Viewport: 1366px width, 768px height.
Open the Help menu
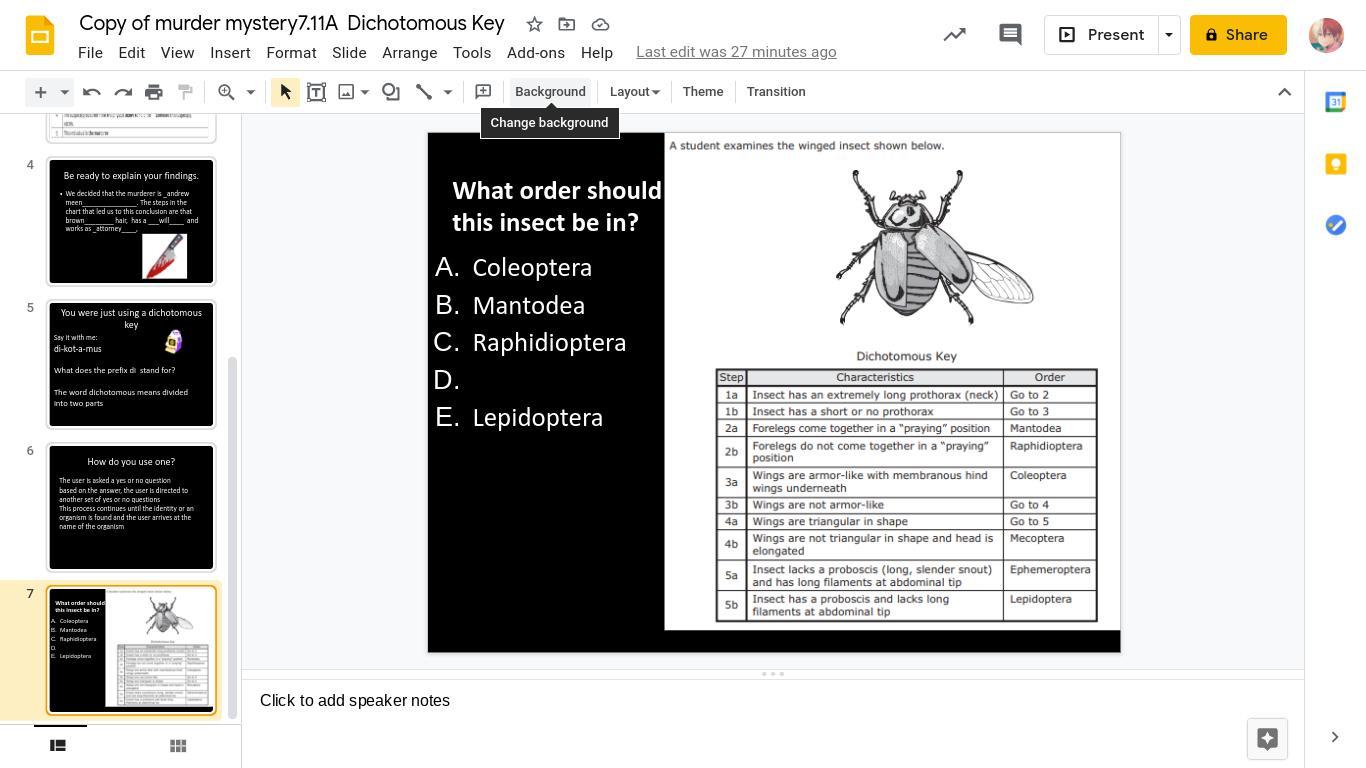(x=597, y=52)
